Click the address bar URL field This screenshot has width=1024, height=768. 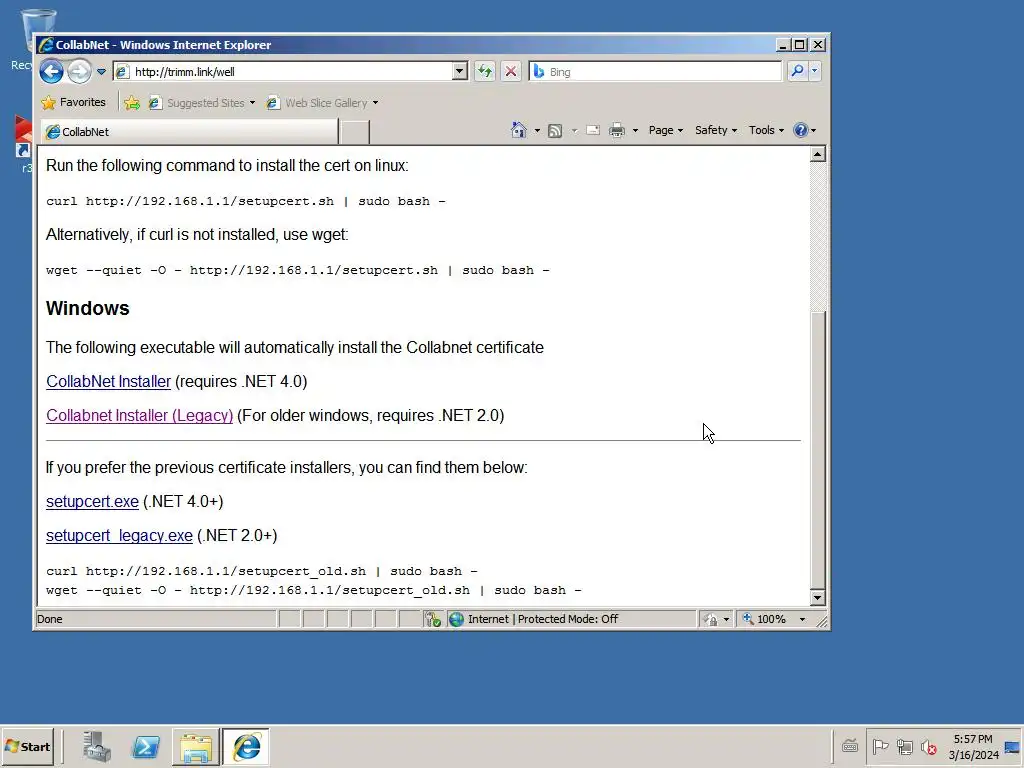pyautogui.click(x=283, y=71)
